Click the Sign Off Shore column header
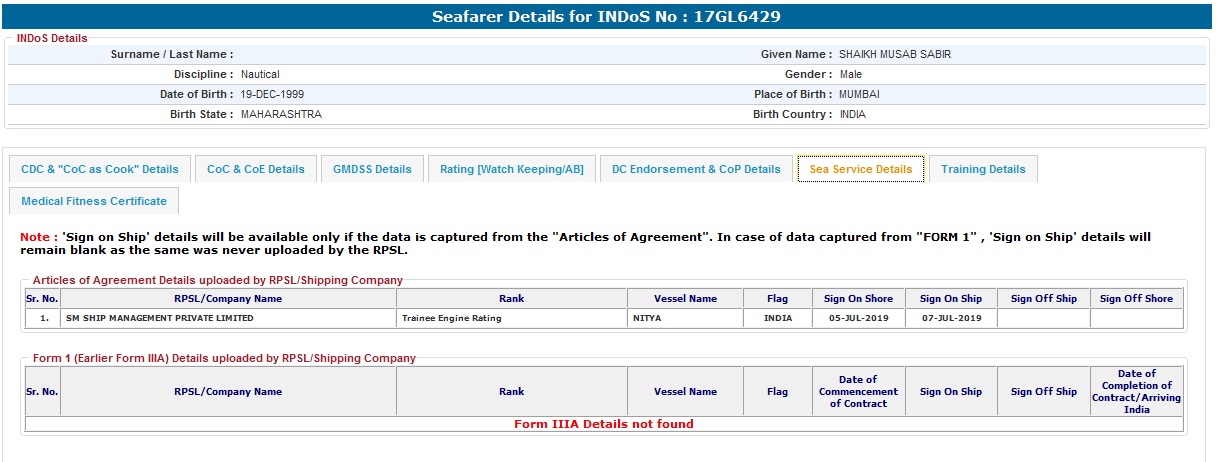1224x462 pixels. pyautogui.click(x=1136, y=299)
